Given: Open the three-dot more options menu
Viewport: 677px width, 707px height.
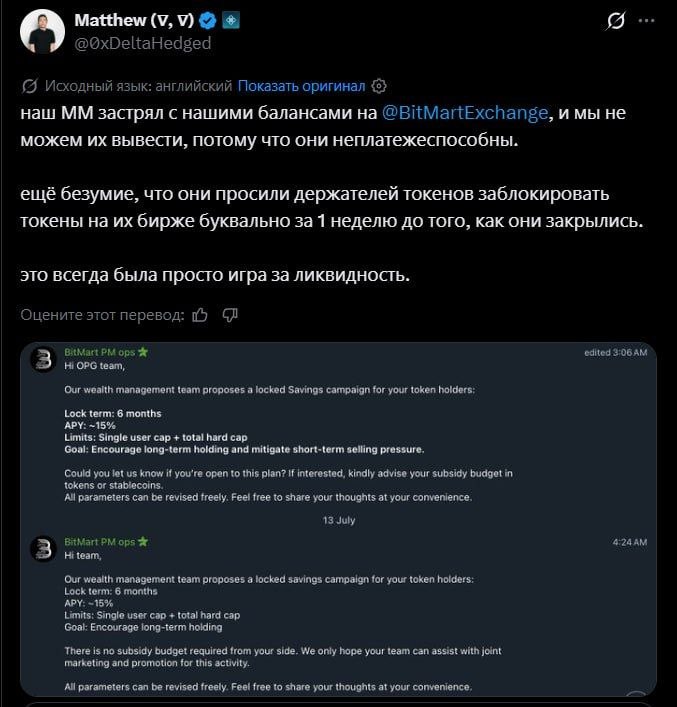Looking at the screenshot, I should coord(646,21).
